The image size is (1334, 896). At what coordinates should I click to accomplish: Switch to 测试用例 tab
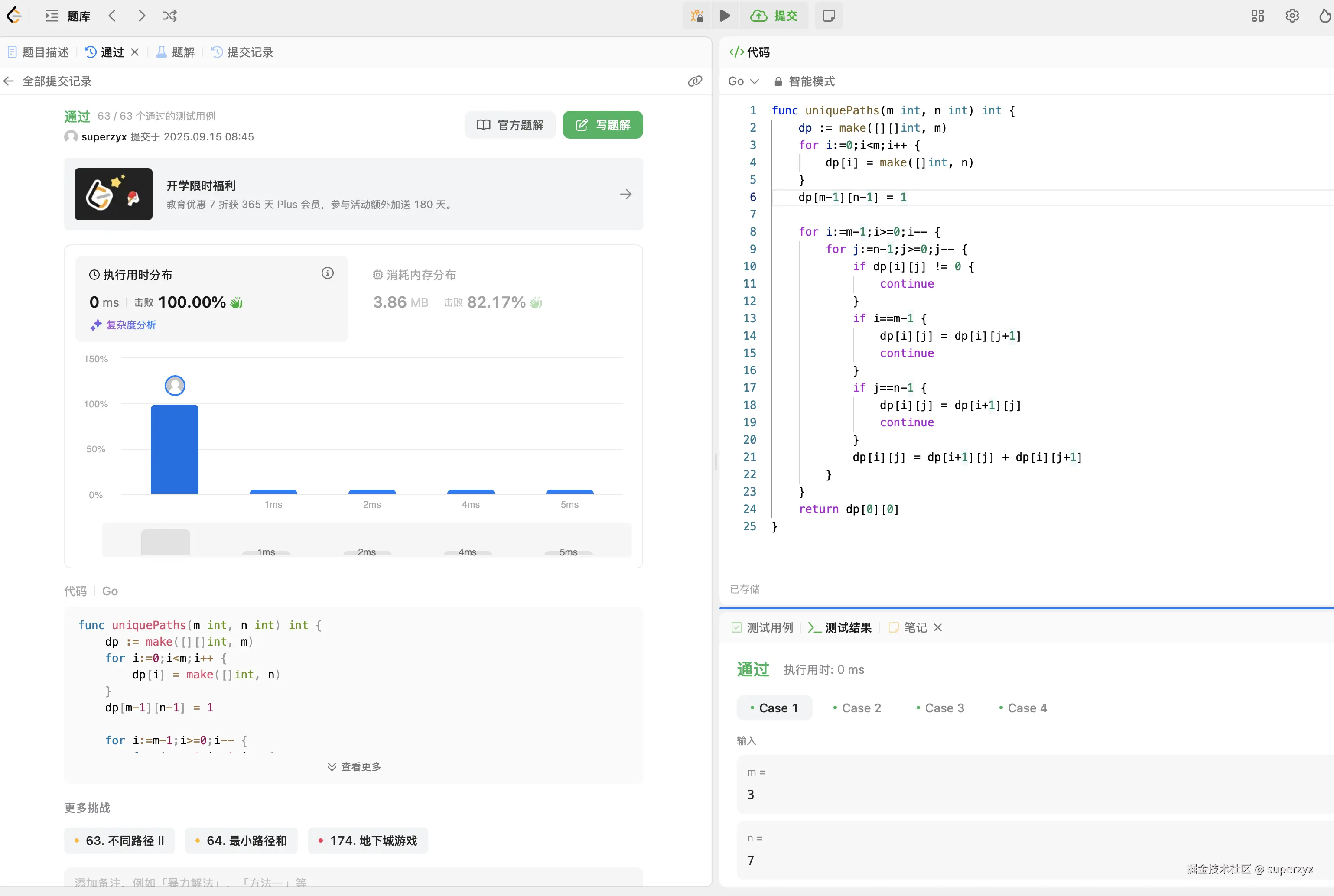(762, 627)
